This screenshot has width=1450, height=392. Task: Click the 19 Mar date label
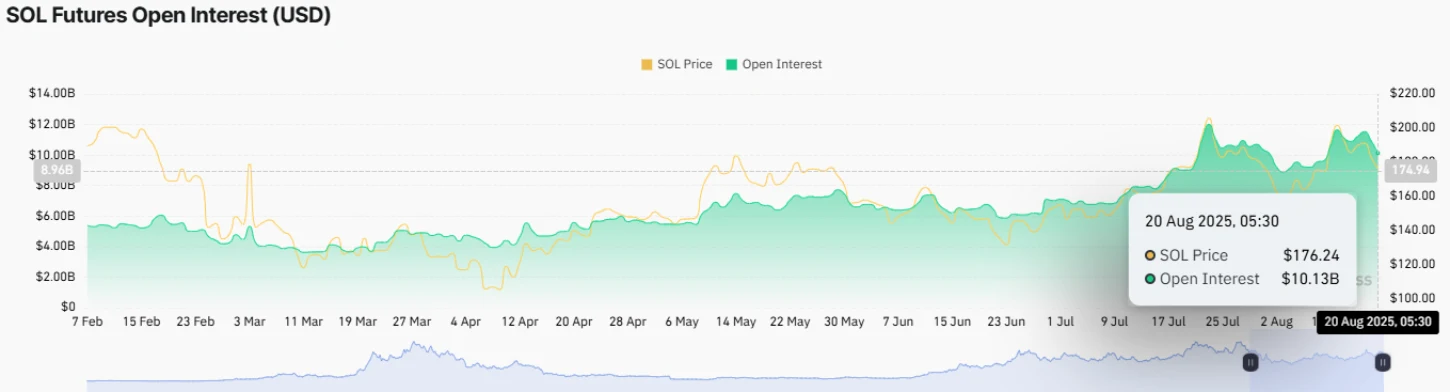click(357, 322)
